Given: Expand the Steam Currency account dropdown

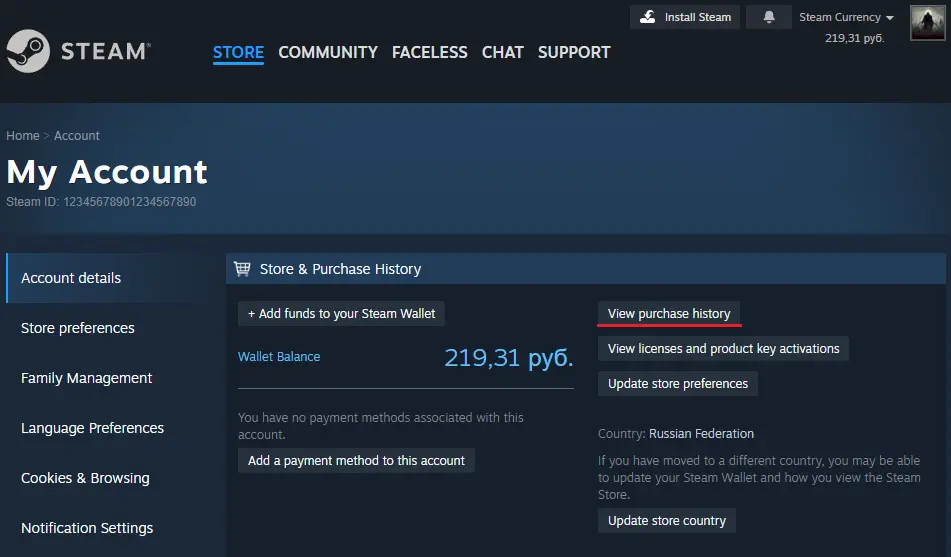Looking at the screenshot, I should 846,17.
